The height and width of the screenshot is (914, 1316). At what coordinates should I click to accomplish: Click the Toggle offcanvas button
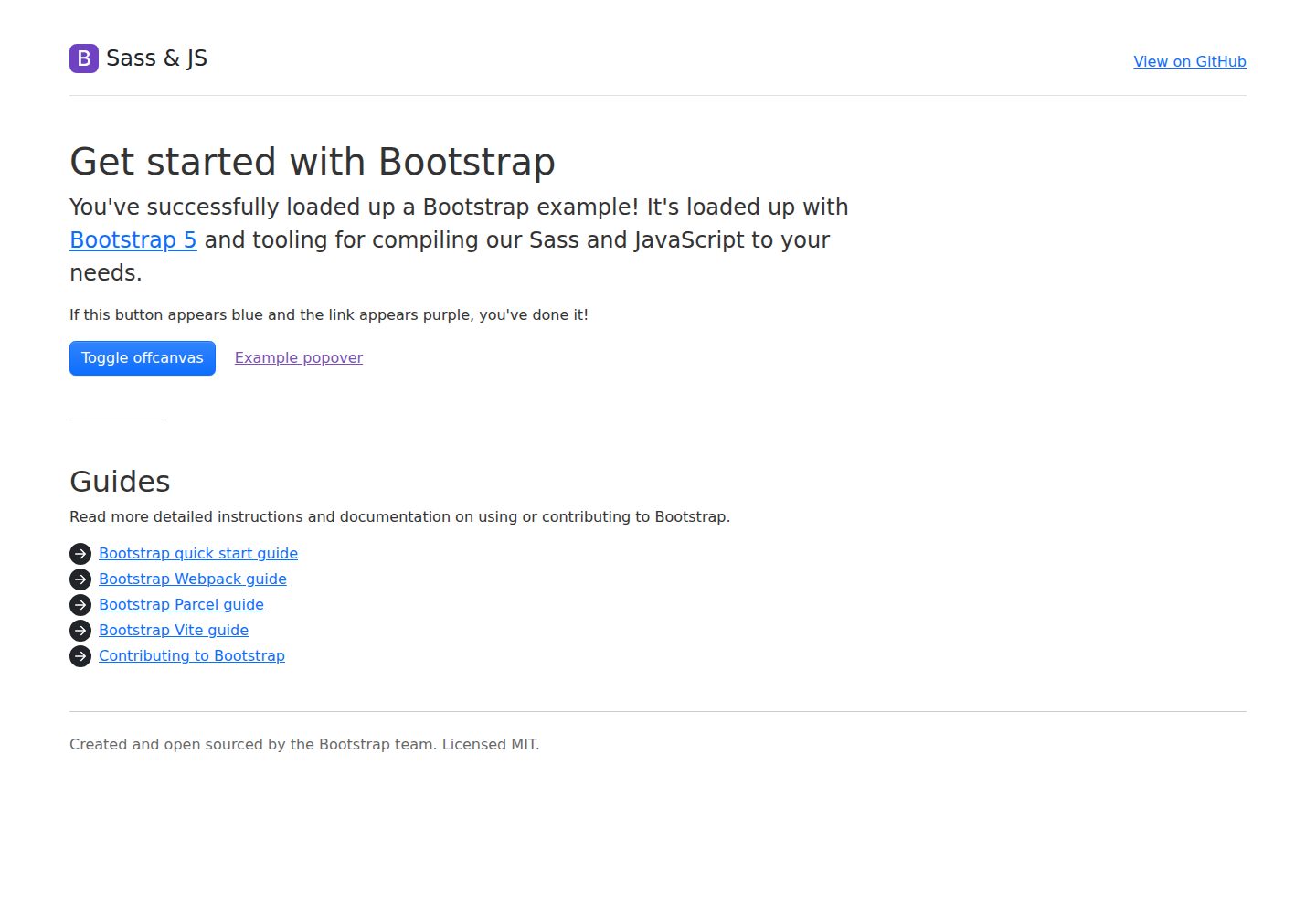tap(143, 358)
